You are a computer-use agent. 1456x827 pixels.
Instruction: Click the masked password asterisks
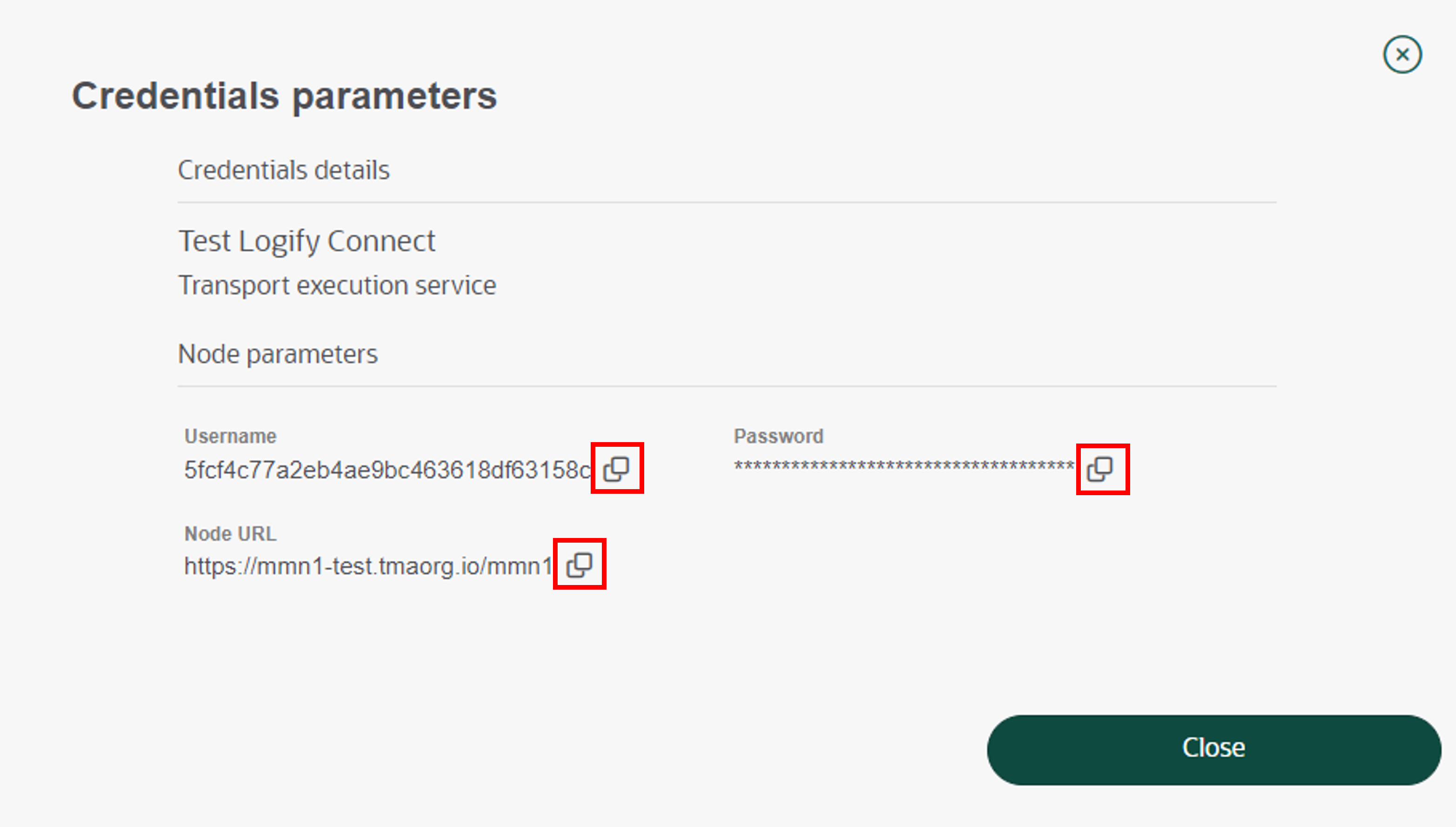904,466
